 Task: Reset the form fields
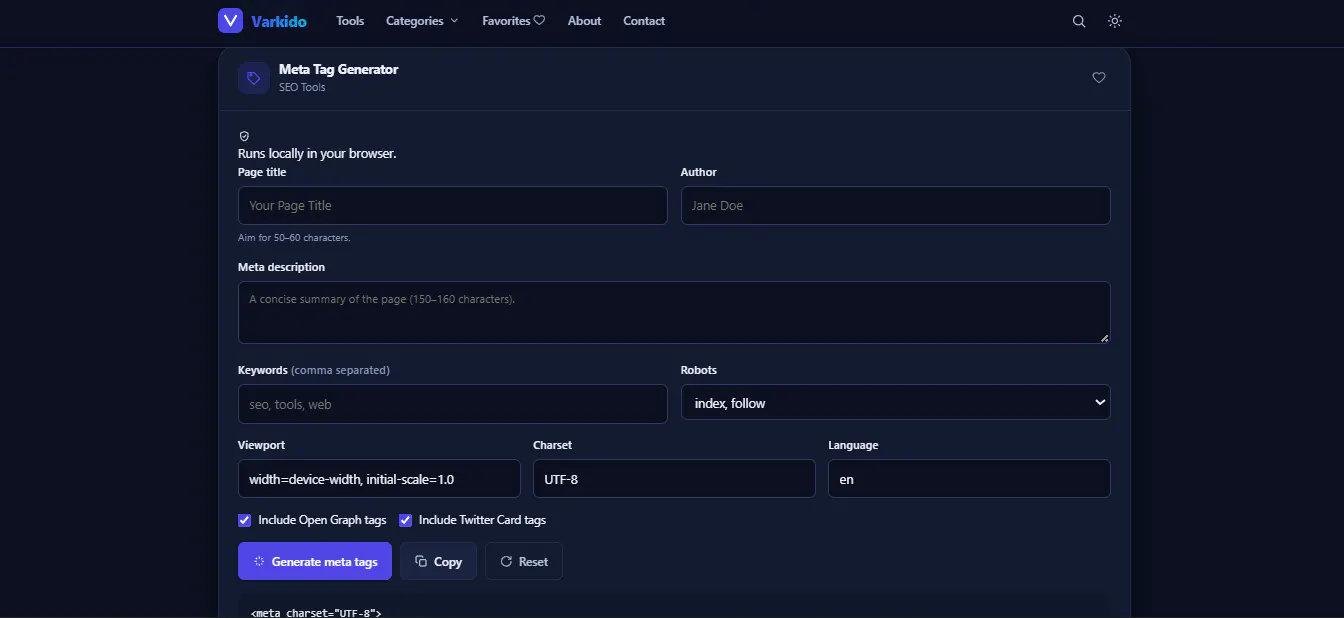tap(524, 561)
